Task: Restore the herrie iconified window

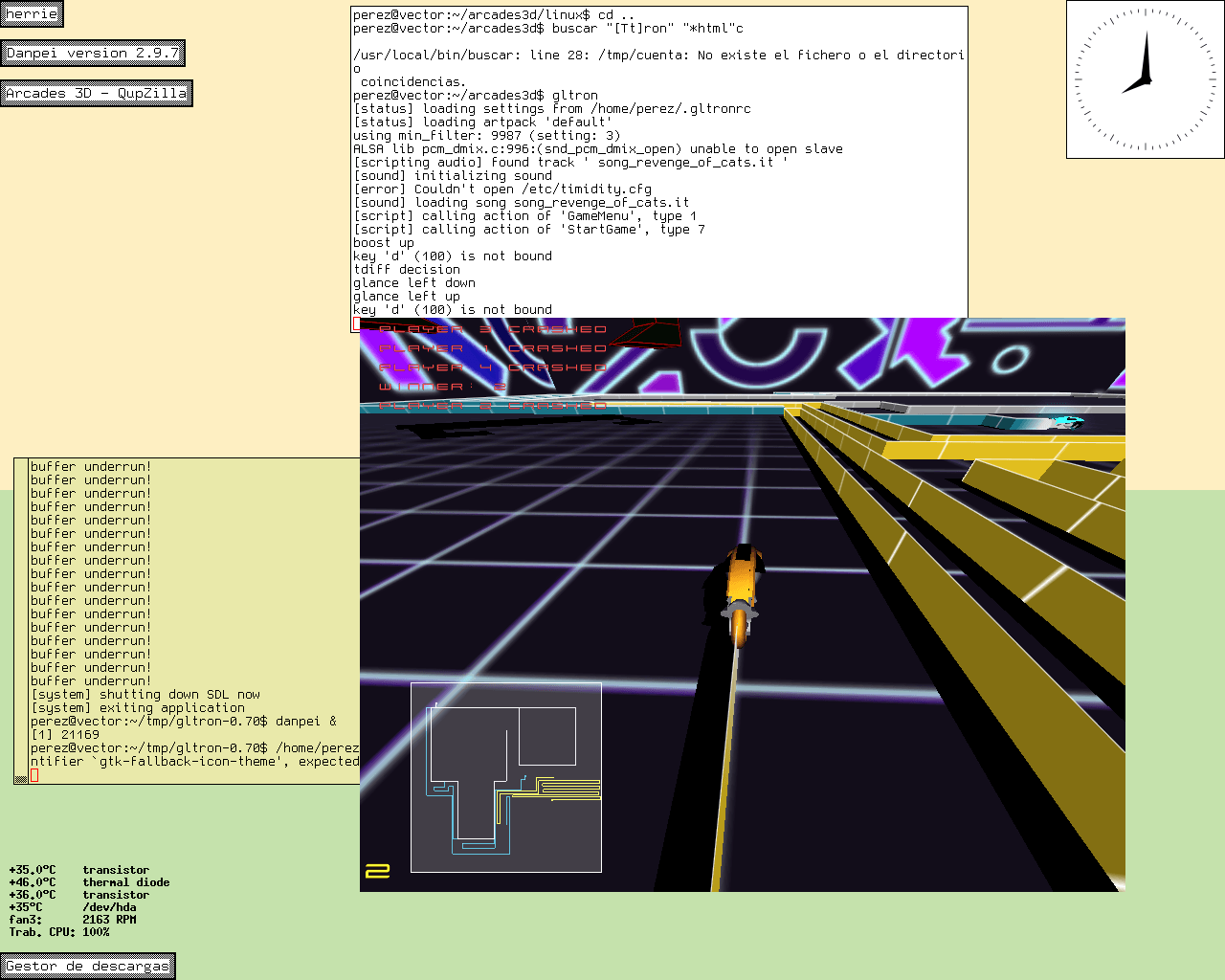Action: pyautogui.click(x=32, y=14)
